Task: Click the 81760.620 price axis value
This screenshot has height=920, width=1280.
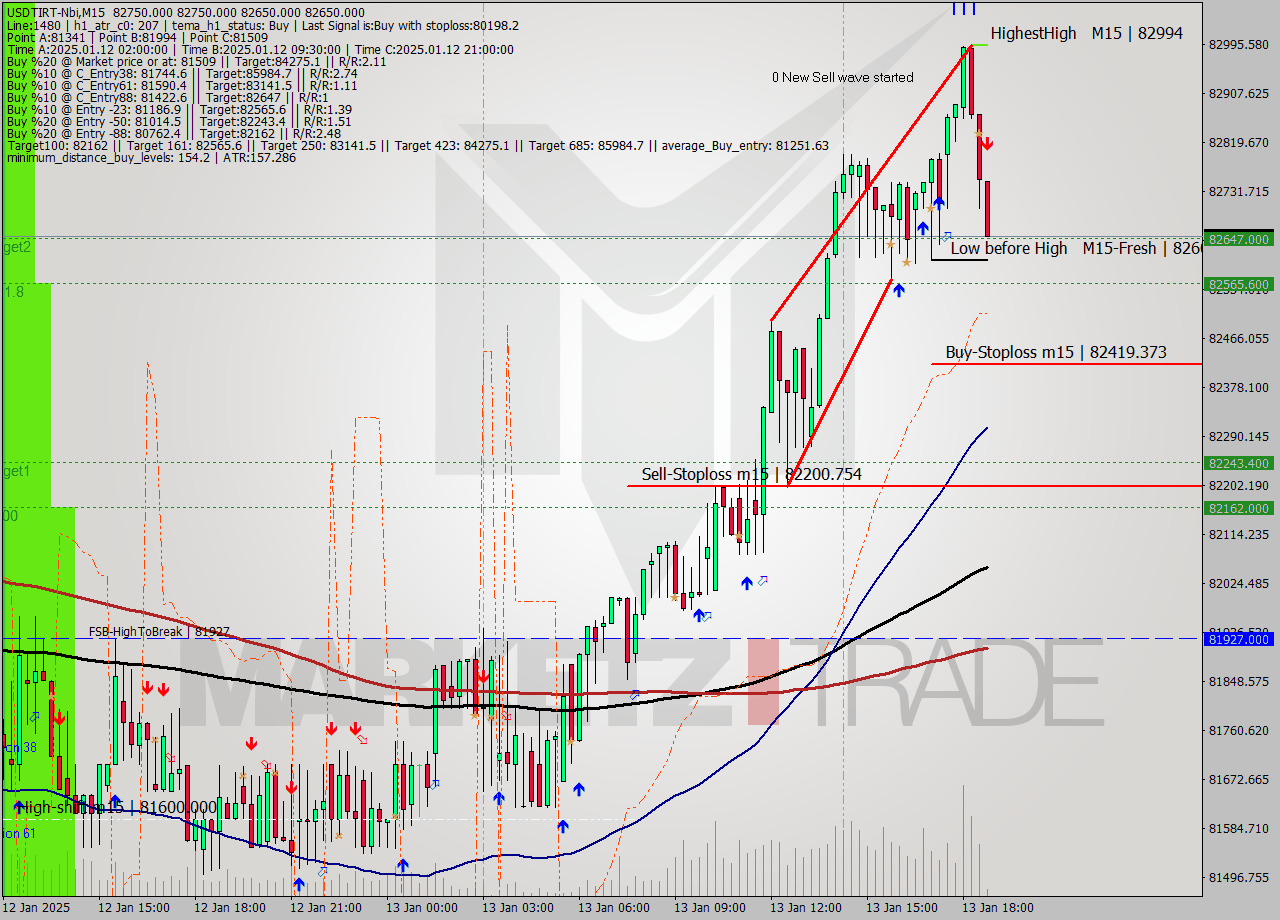Action: [x=1239, y=730]
